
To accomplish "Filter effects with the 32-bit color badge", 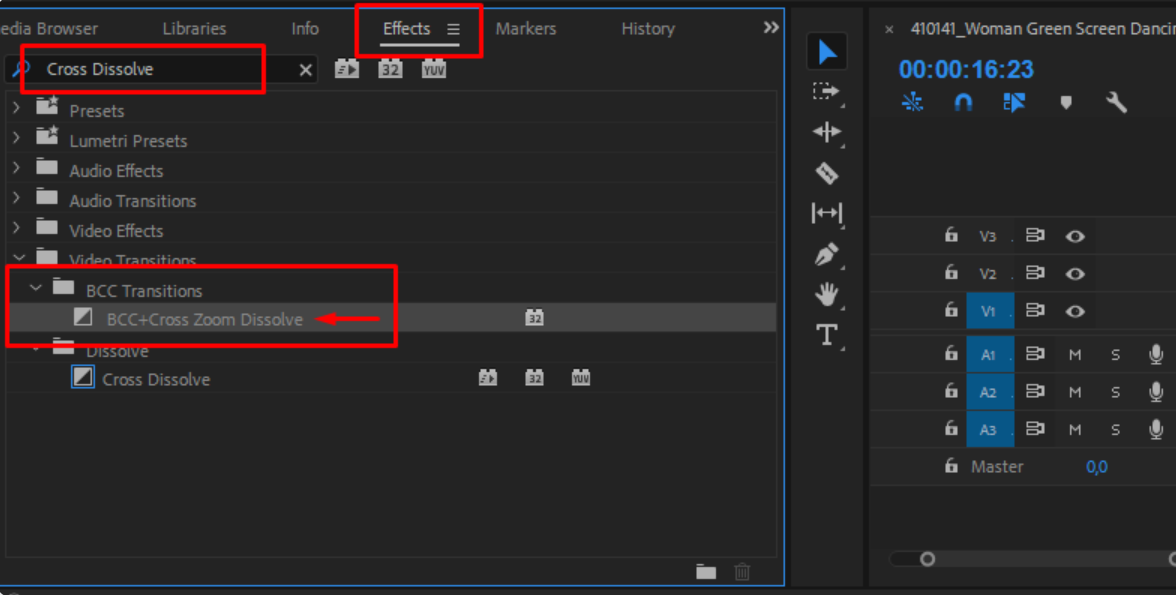I will tap(390, 69).
